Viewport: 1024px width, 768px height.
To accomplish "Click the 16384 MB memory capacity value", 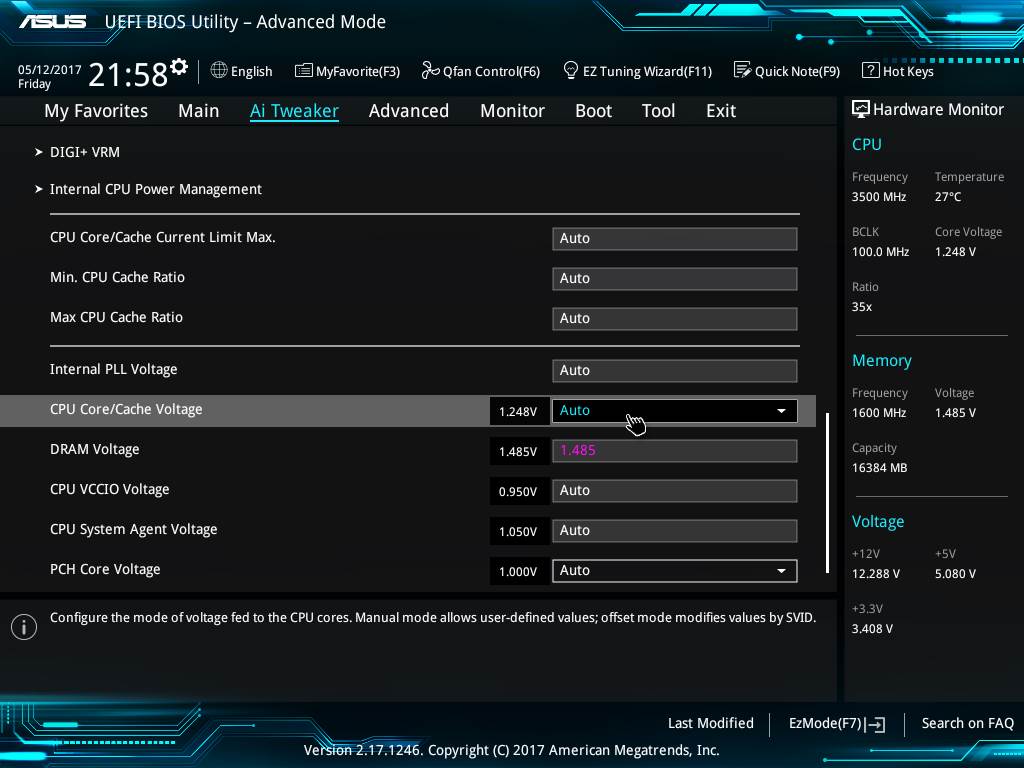I will pyautogui.click(x=879, y=468).
